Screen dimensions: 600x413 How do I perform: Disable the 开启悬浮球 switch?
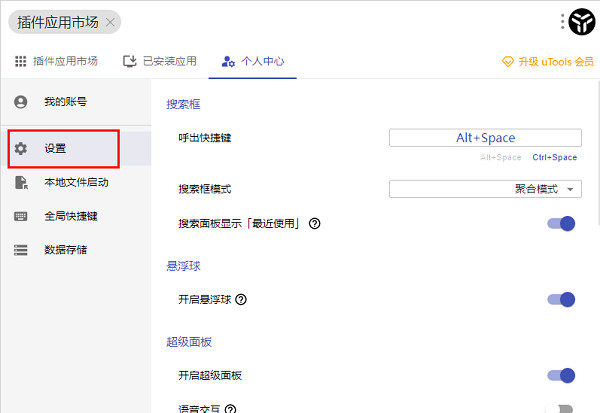click(561, 299)
